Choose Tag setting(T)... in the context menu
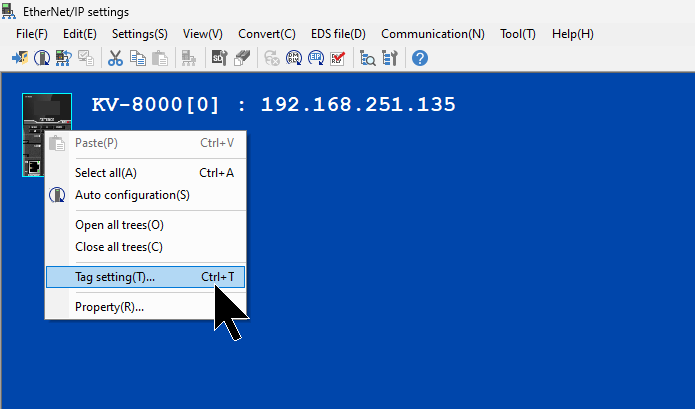 point(145,277)
